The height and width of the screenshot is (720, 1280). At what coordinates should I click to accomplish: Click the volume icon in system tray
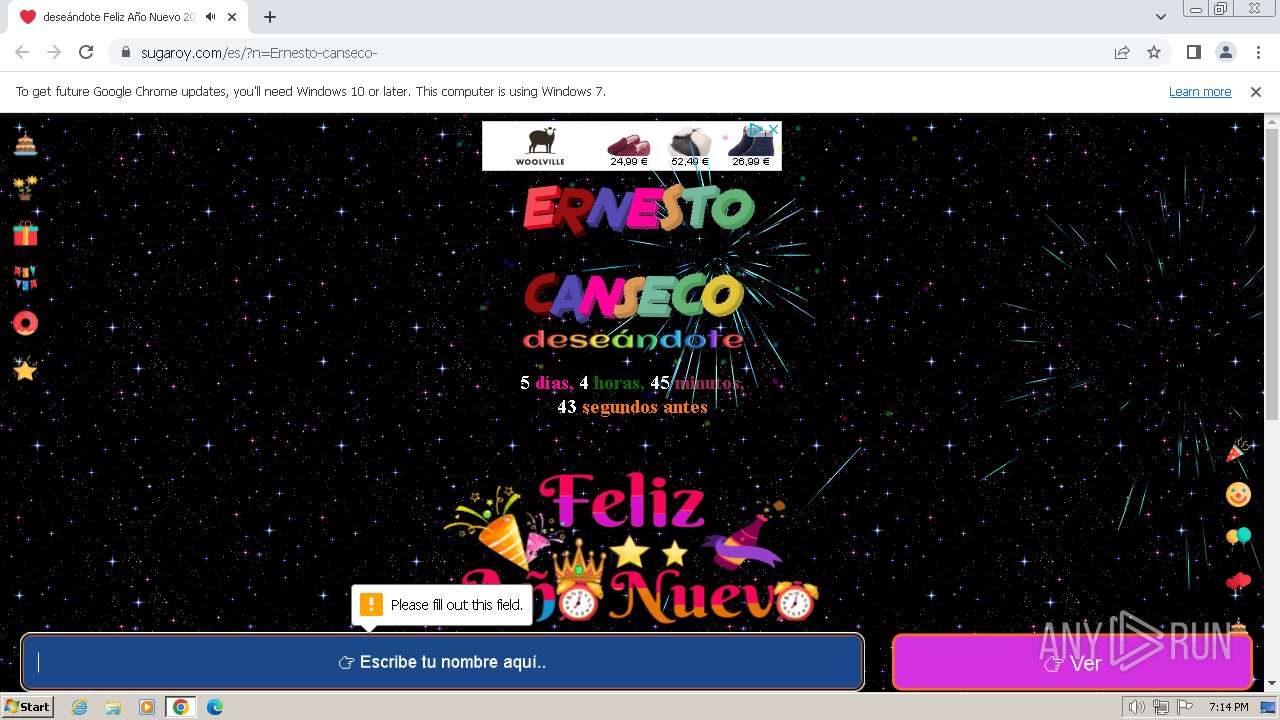pyautogui.click(x=1136, y=707)
